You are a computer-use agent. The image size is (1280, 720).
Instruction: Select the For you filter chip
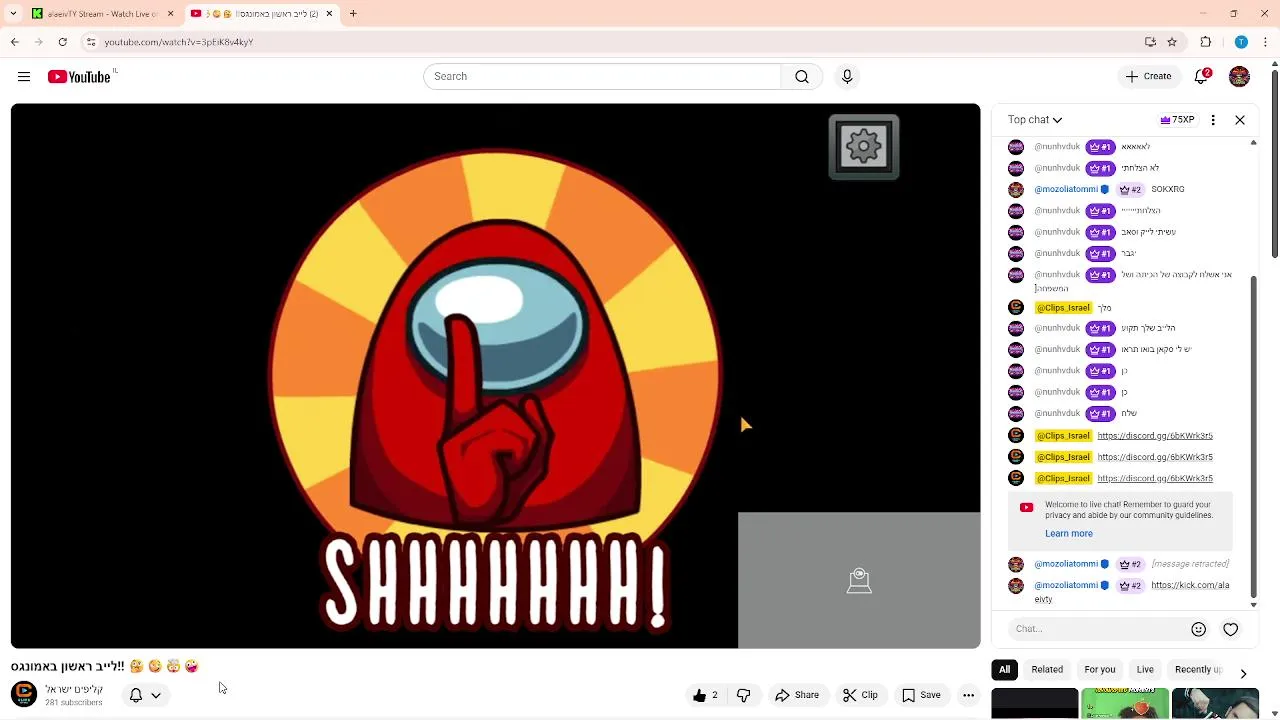pyautogui.click(x=1100, y=670)
